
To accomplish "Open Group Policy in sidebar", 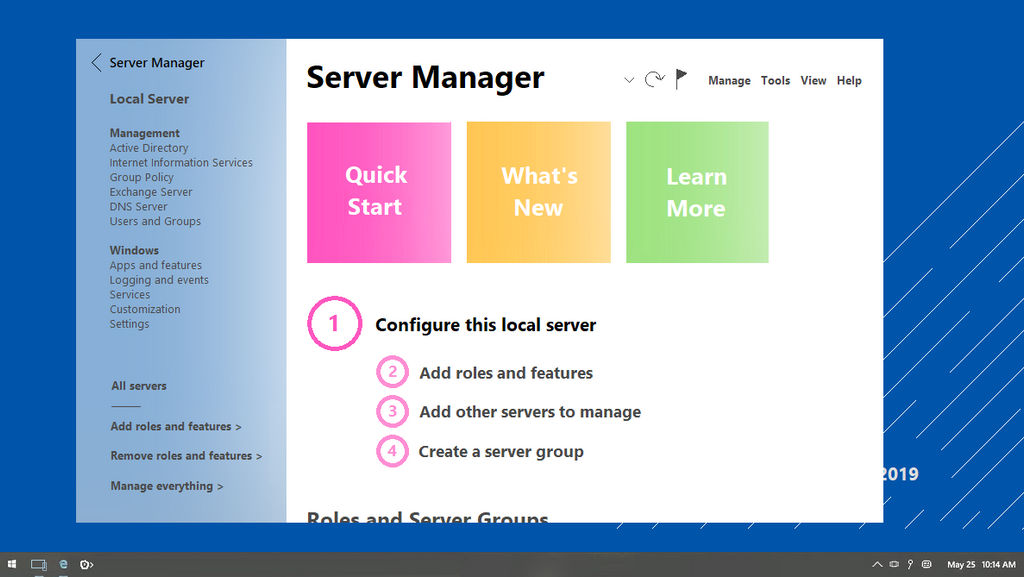I will (x=141, y=178).
